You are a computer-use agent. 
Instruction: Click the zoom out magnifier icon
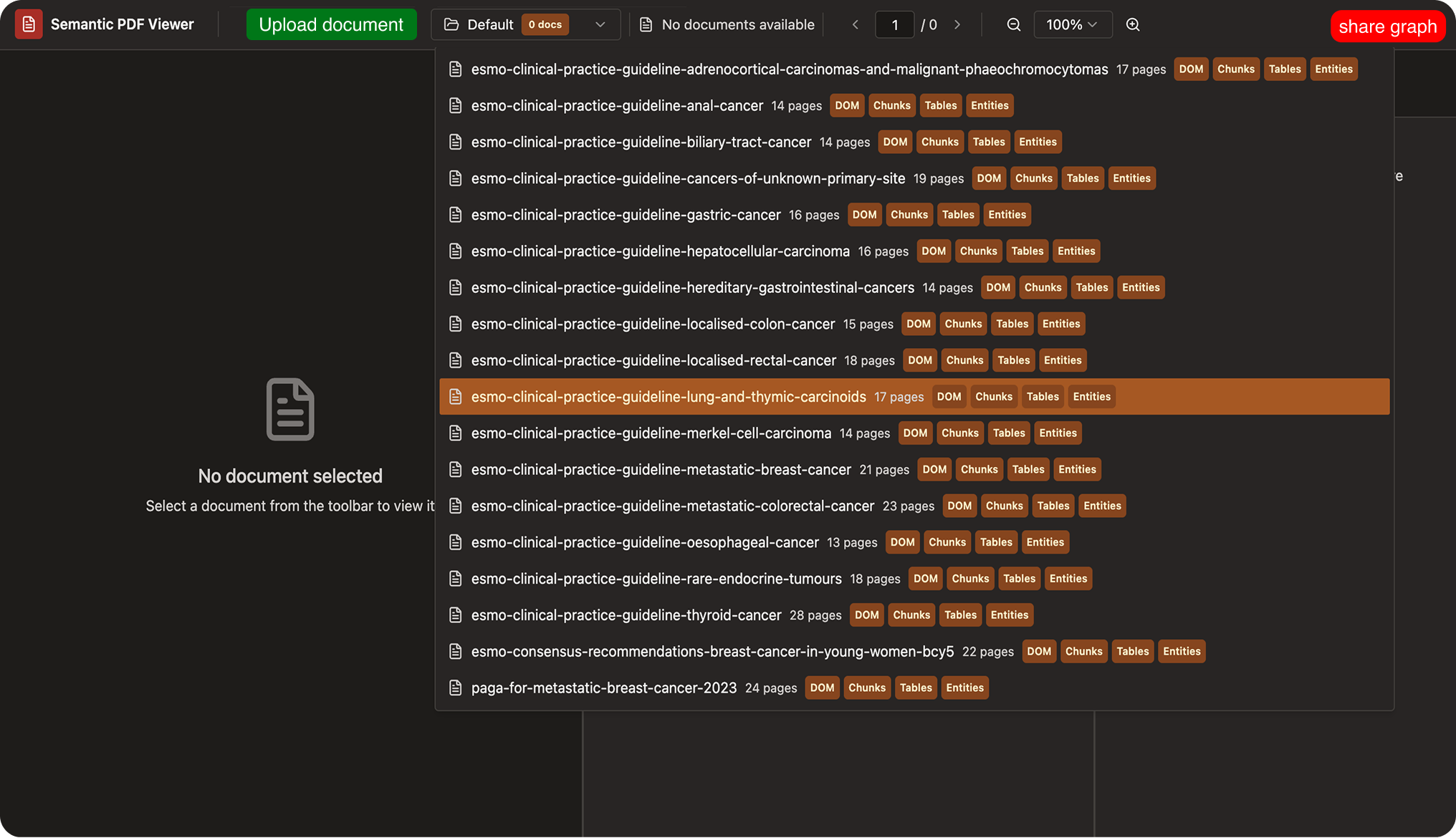point(1014,24)
